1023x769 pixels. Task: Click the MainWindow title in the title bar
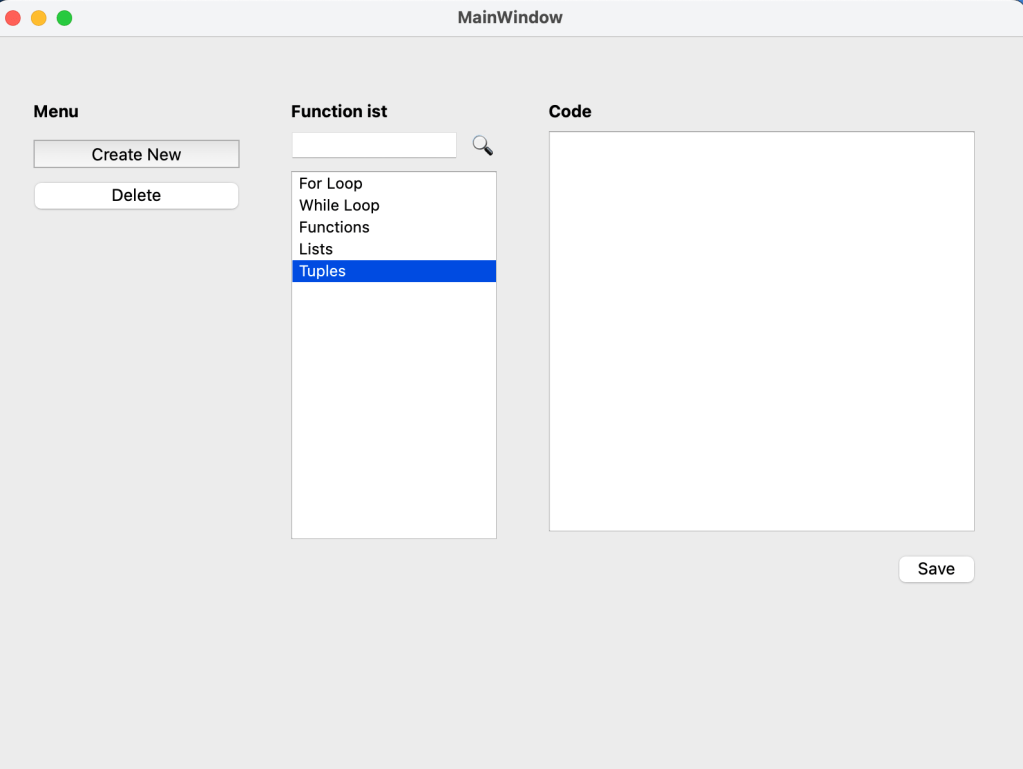[x=510, y=18]
